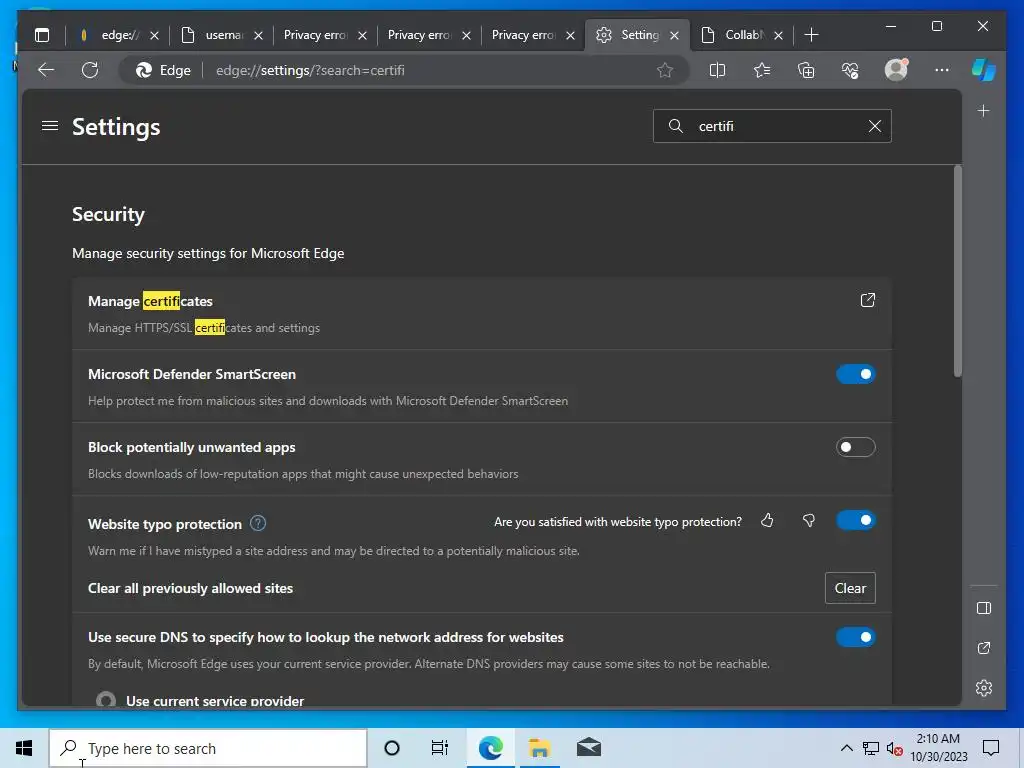
Task: Go back with the back arrow
Action: tap(46, 70)
